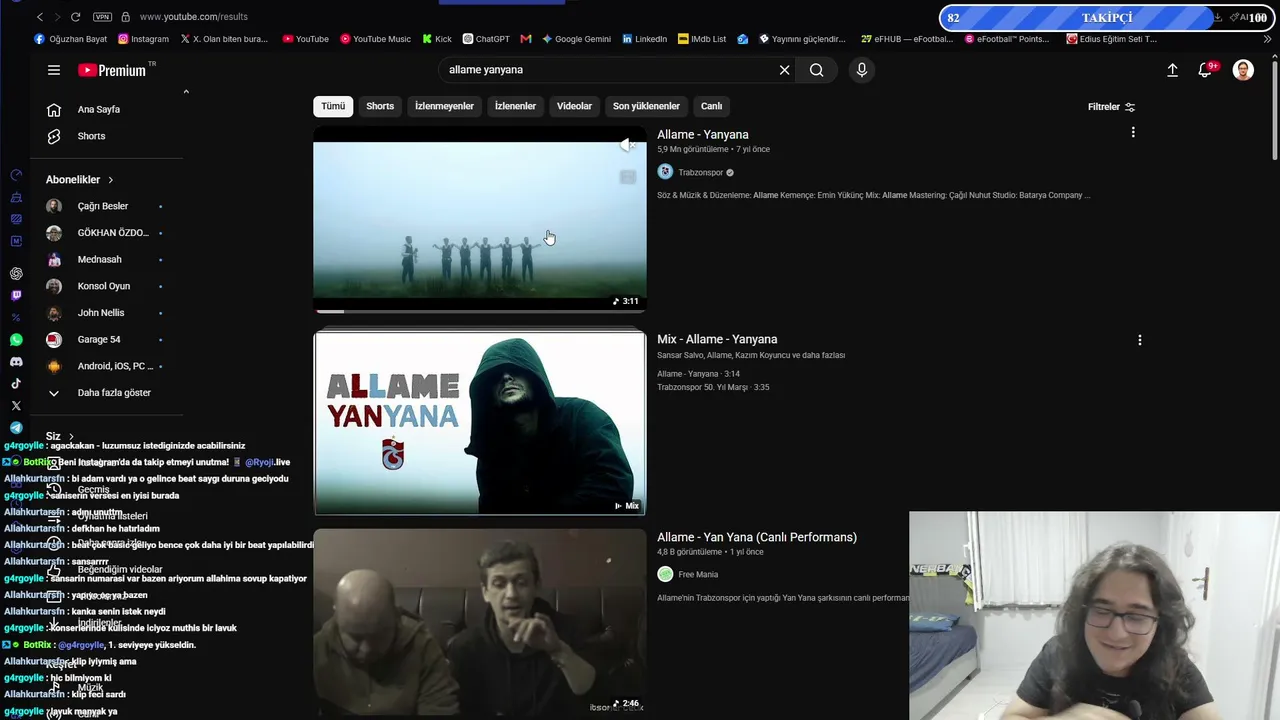Open the Google Gemini bookmark
The height and width of the screenshot is (720, 1280).
point(576,39)
